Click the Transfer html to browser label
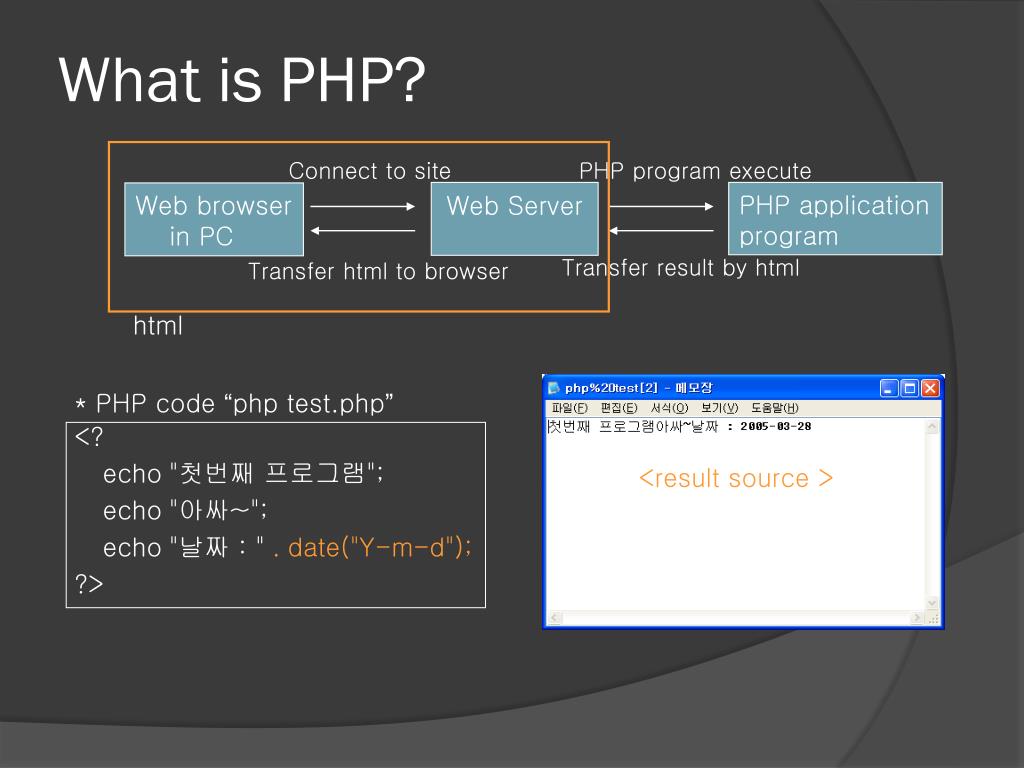Viewport: 1024px width, 768px height. (x=377, y=272)
